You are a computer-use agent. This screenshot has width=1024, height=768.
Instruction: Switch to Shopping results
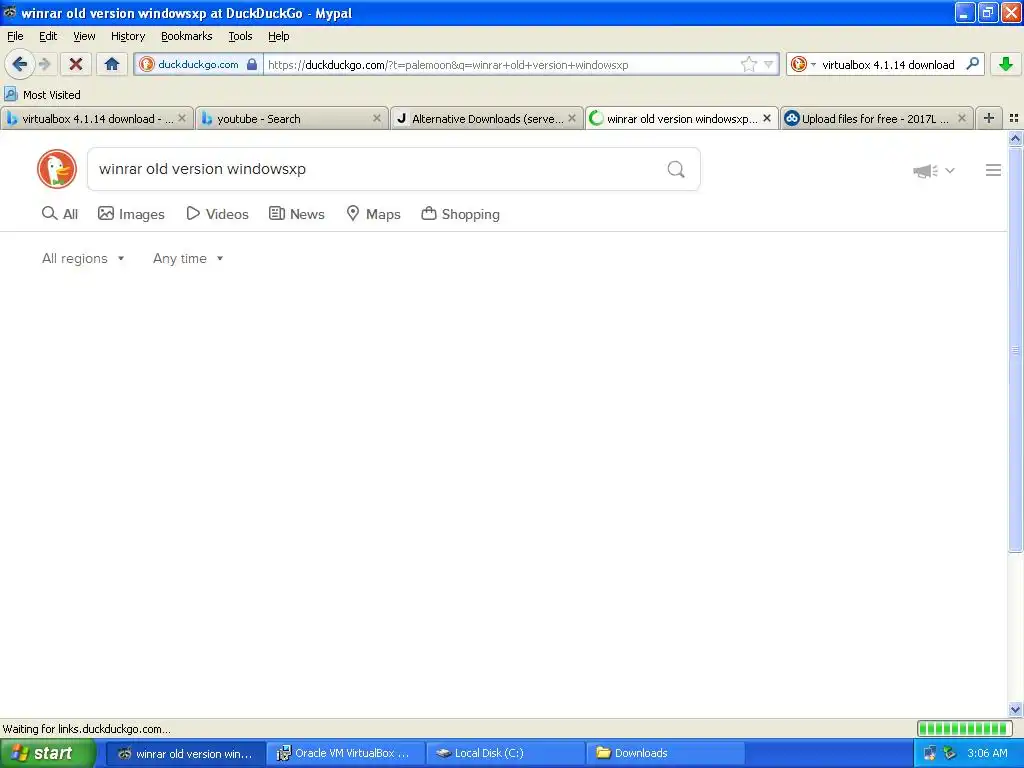click(x=461, y=214)
